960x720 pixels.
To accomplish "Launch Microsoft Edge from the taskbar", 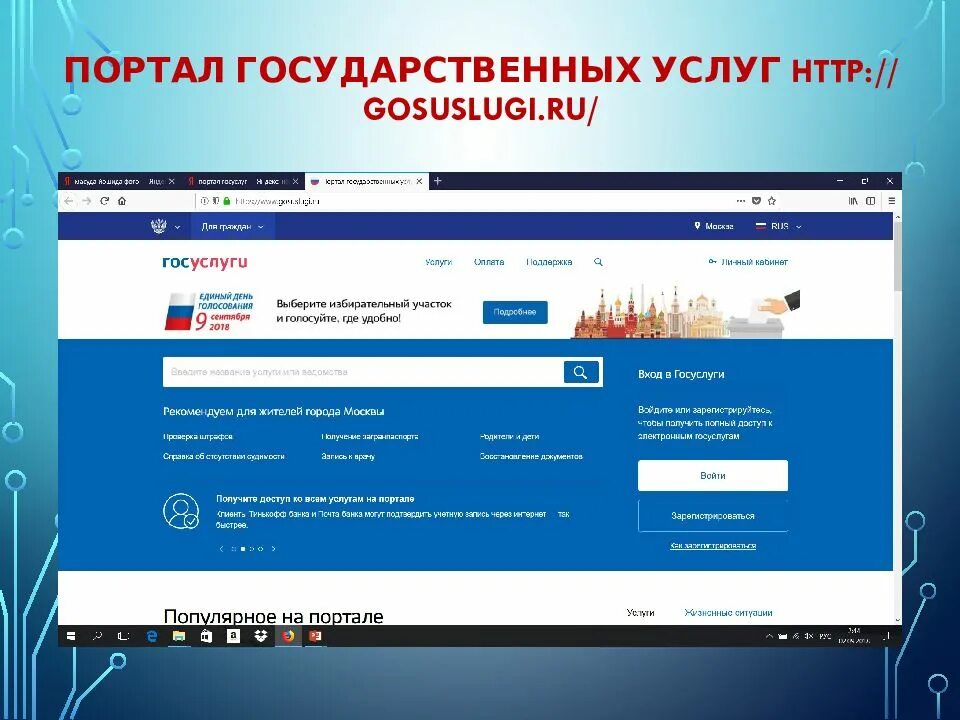I will (151, 636).
